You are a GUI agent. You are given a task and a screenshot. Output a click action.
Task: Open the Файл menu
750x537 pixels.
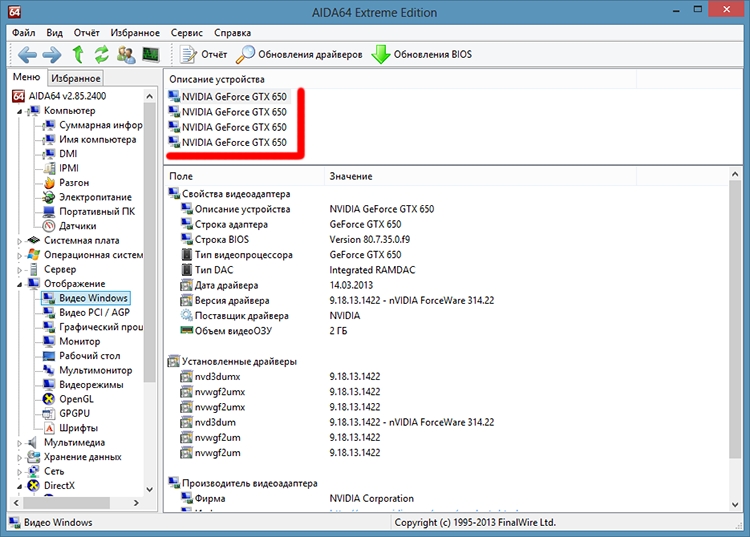23,33
